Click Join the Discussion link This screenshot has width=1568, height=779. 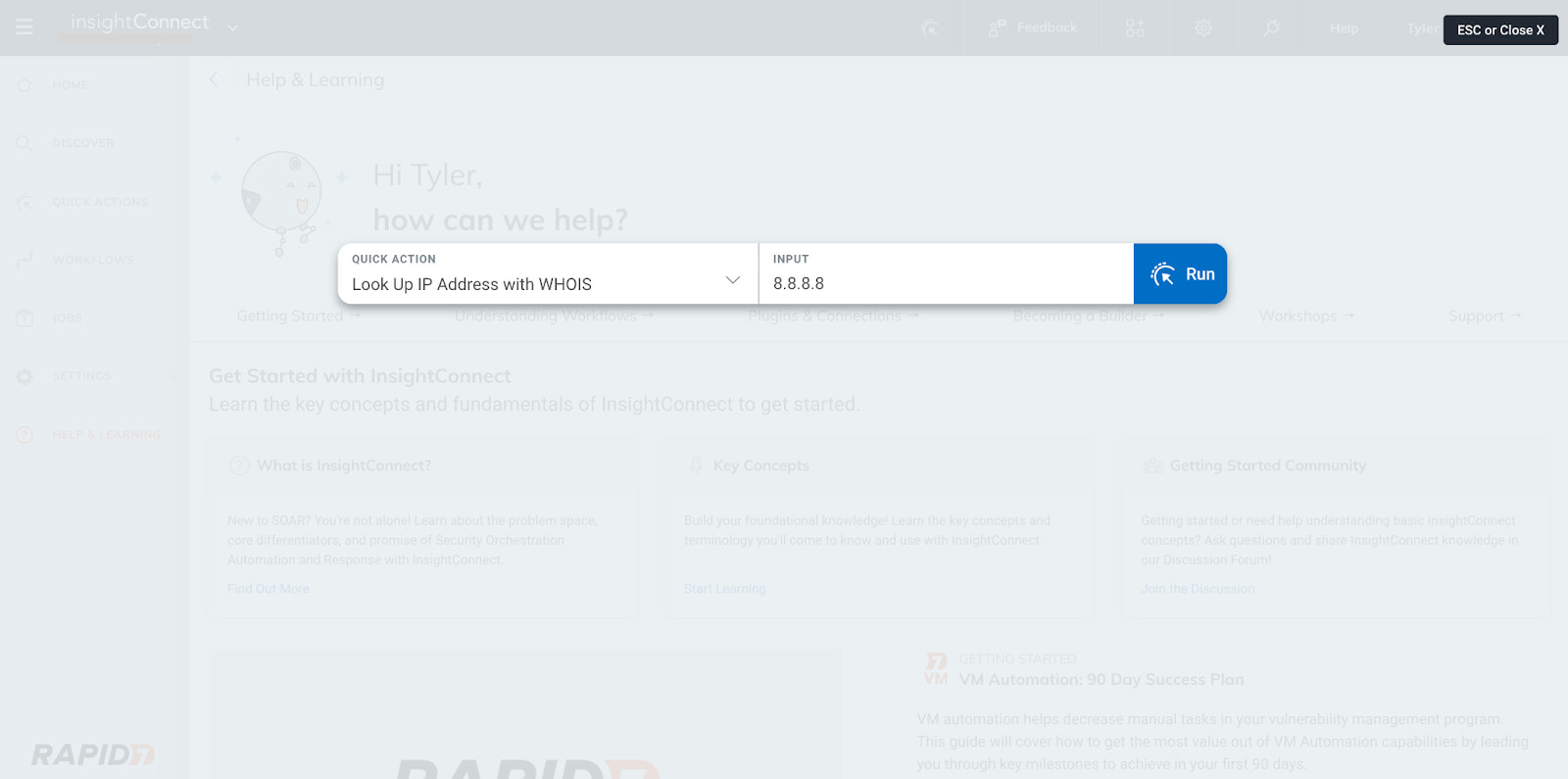coord(1198,589)
